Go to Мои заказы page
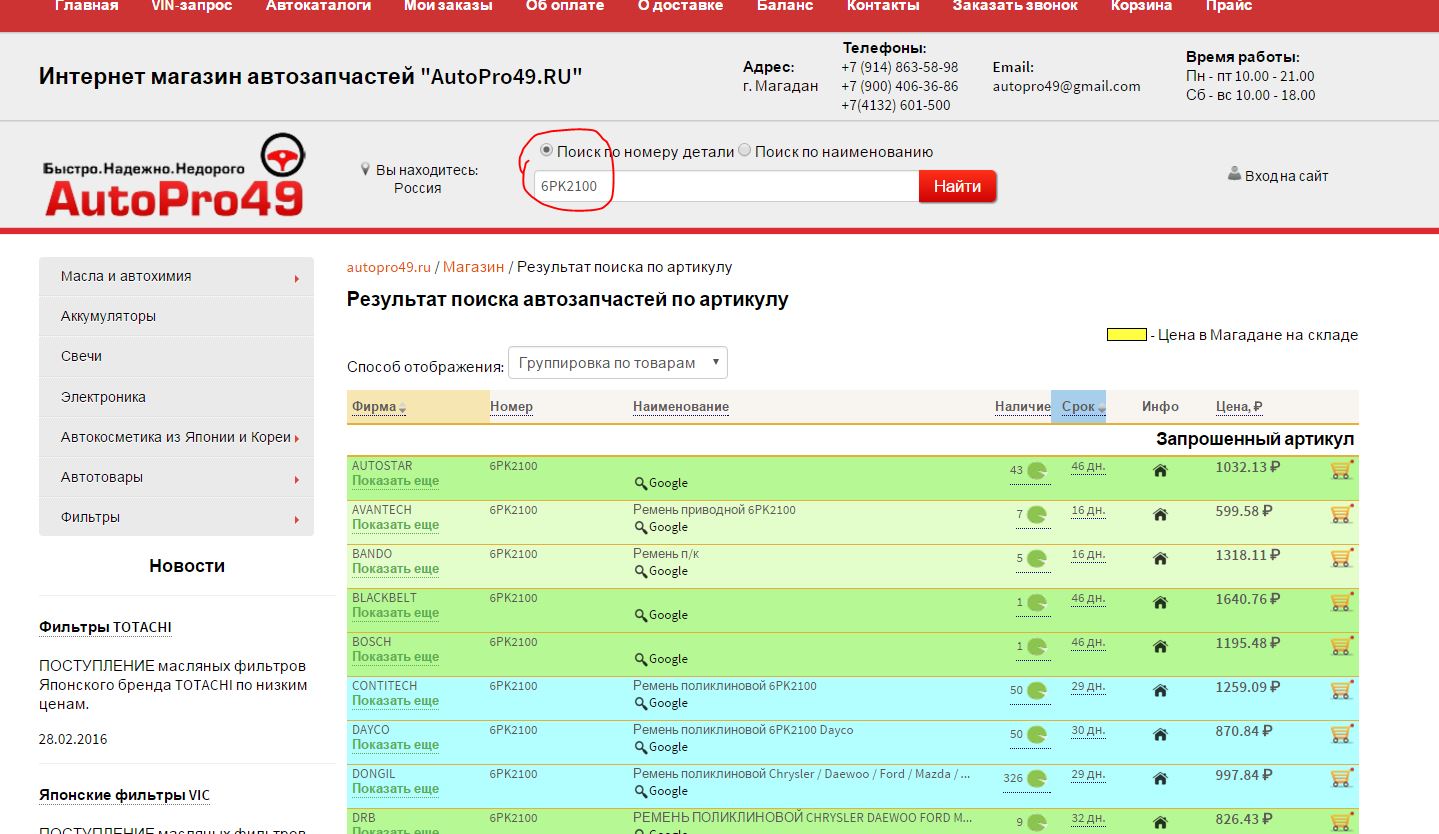This screenshot has width=1439, height=834. tap(448, 6)
